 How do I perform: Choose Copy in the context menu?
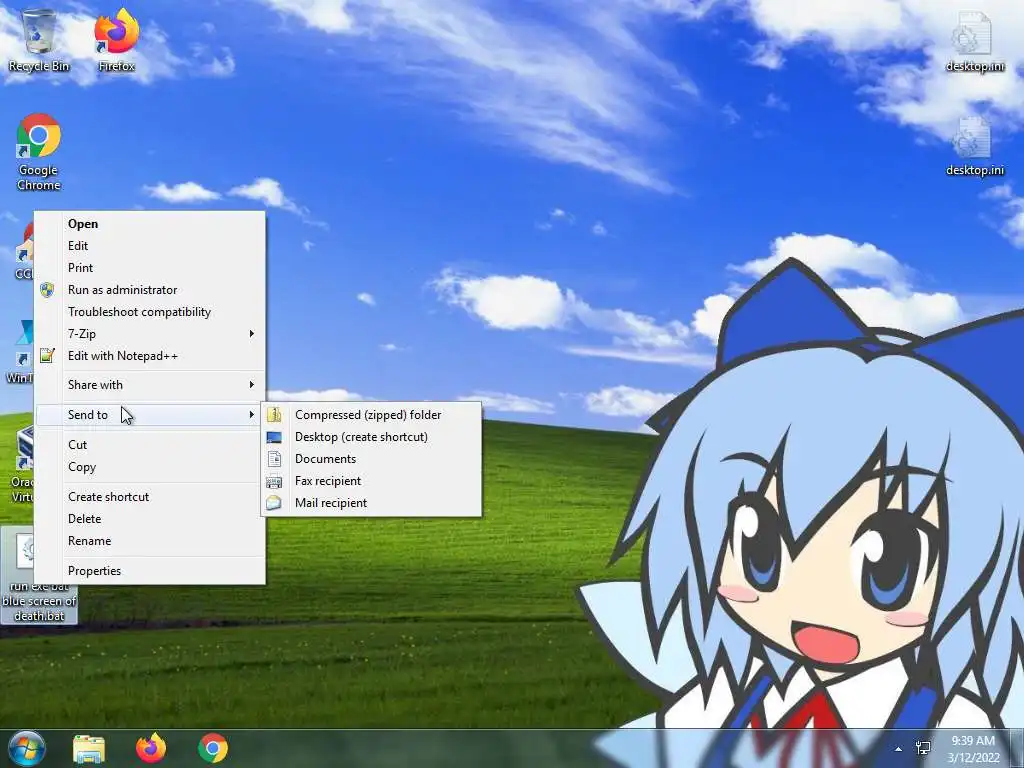point(150,467)
